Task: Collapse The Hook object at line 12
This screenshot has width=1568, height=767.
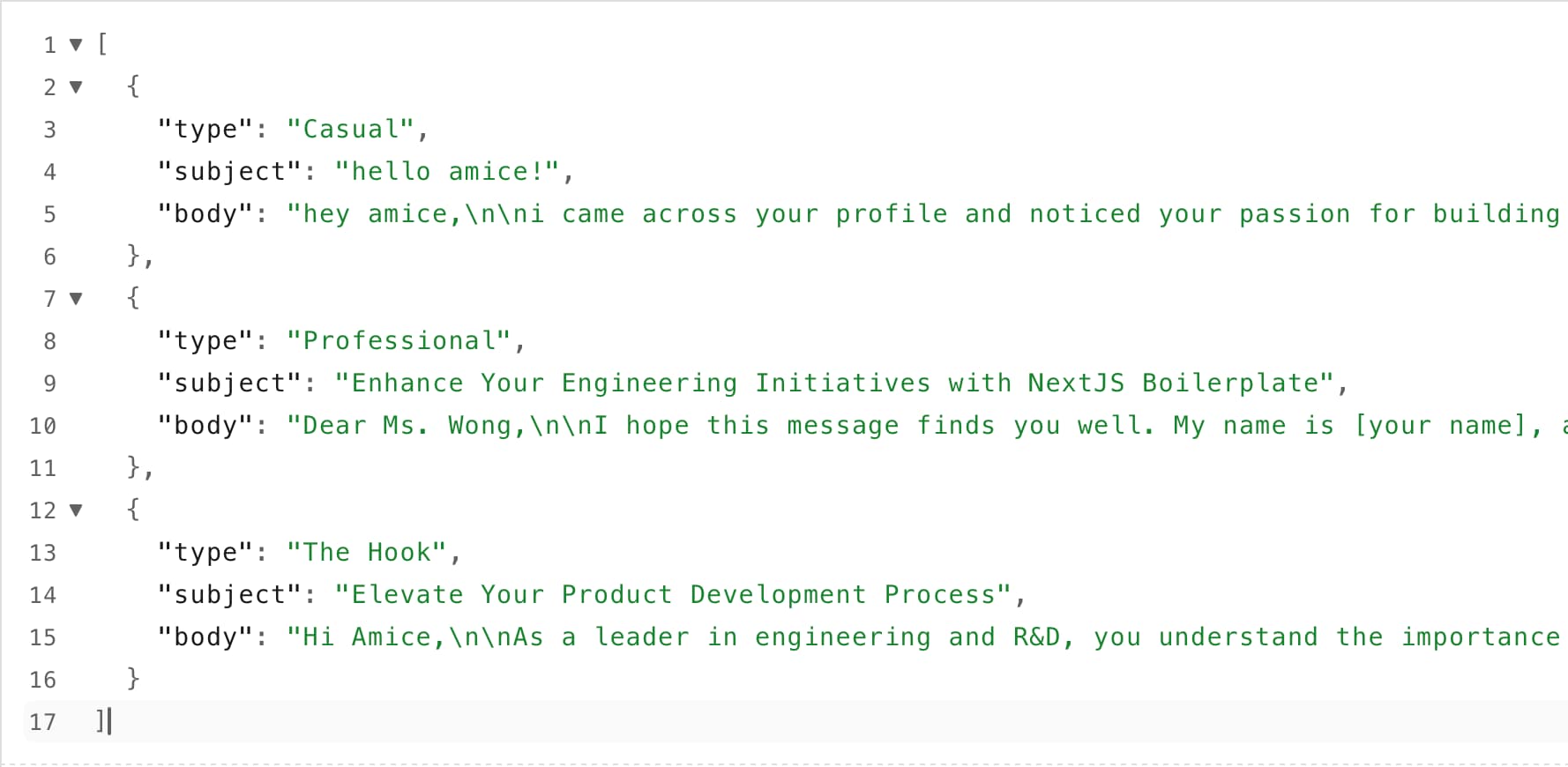Action: pyautogui.click(x=76, y=510)
